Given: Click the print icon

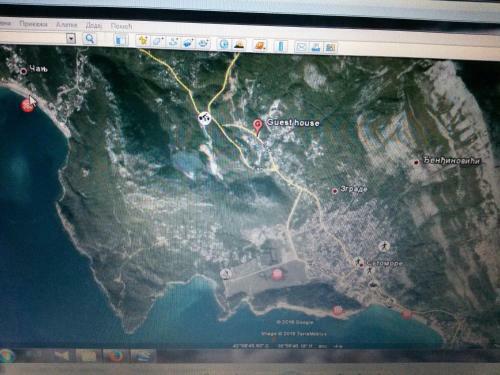Looking at the screenshot, I should [315, 47].
